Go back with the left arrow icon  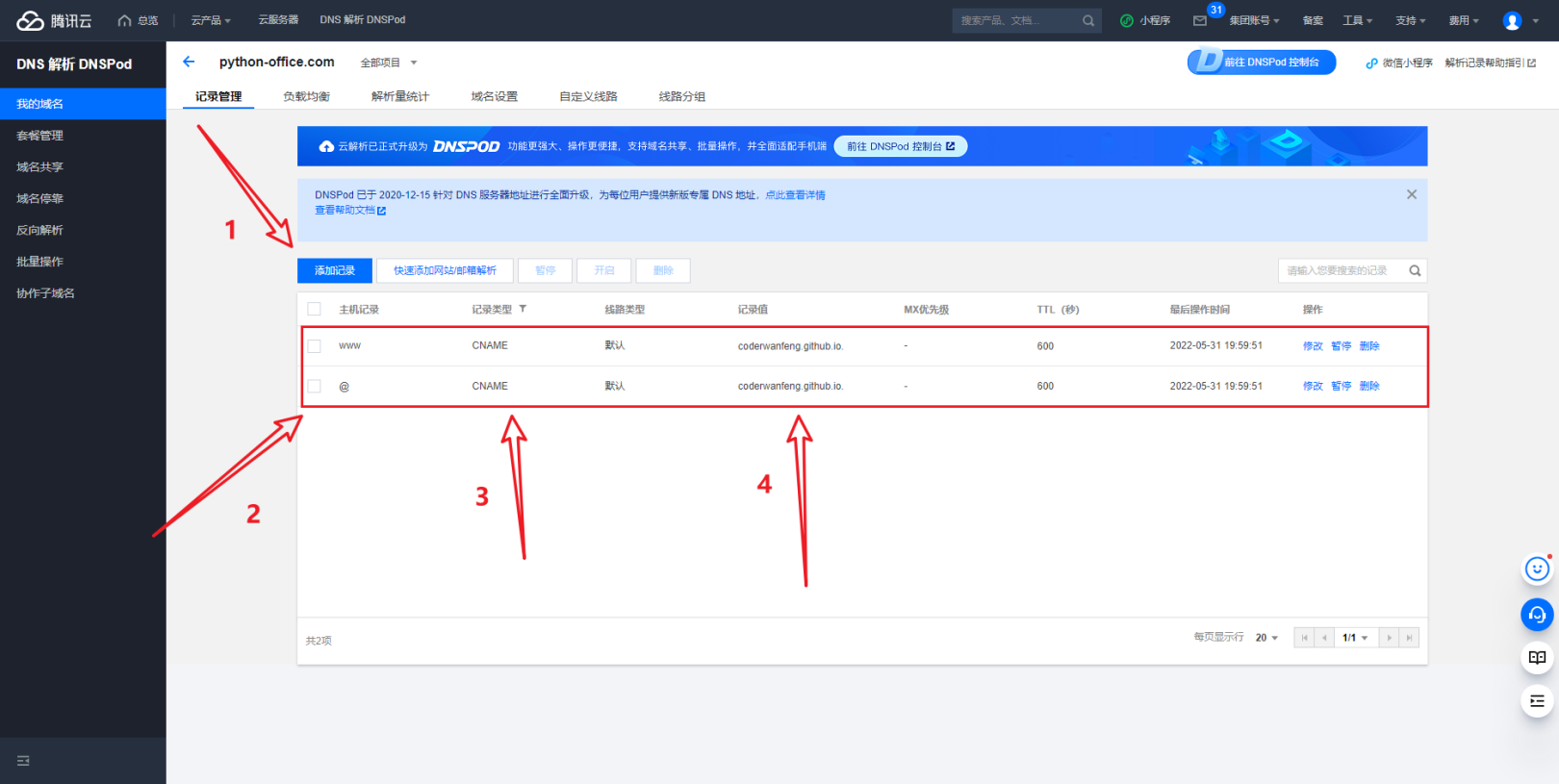point(189,62)
